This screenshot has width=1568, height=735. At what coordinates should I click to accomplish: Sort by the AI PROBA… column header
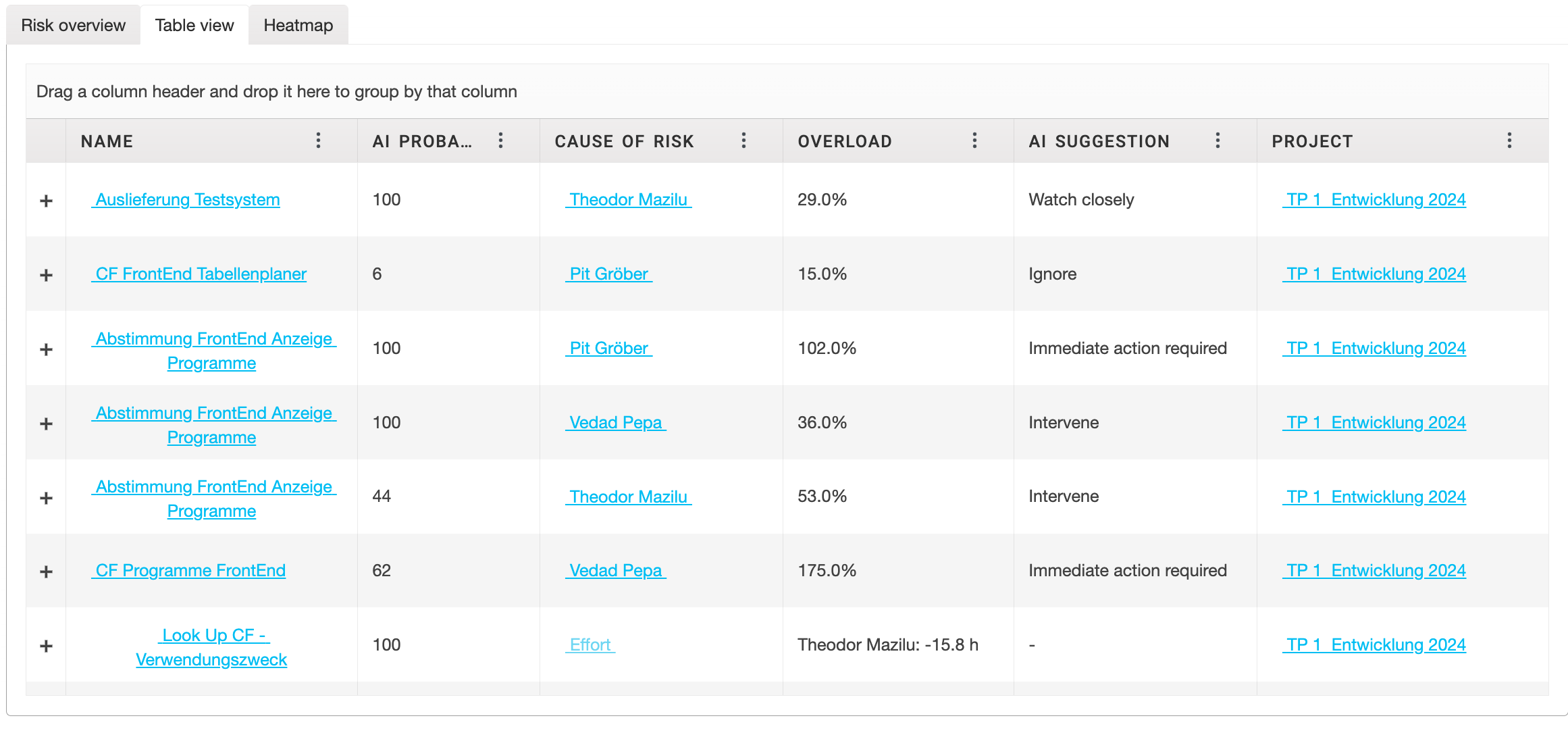pyautogui.click(x=422, y=141)
